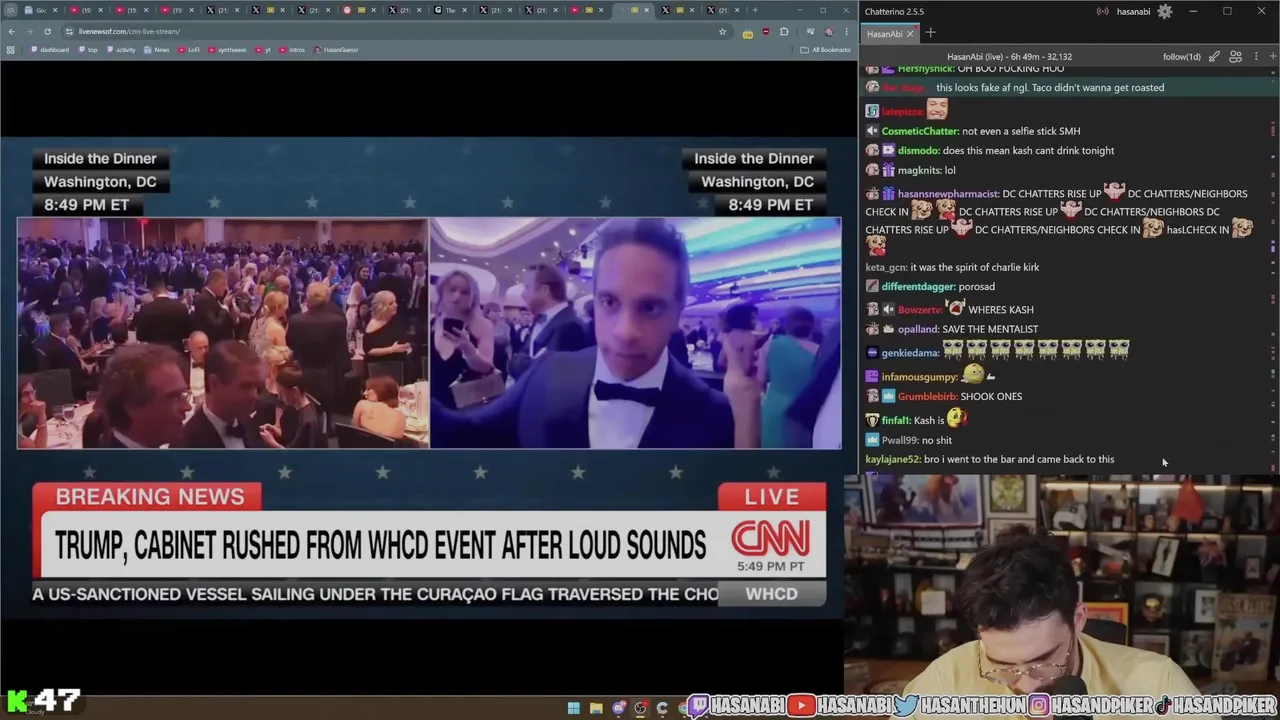Click follow(1d) chat mode label
Screen dimensions: 1280x720
click(x=1182, y=57)
